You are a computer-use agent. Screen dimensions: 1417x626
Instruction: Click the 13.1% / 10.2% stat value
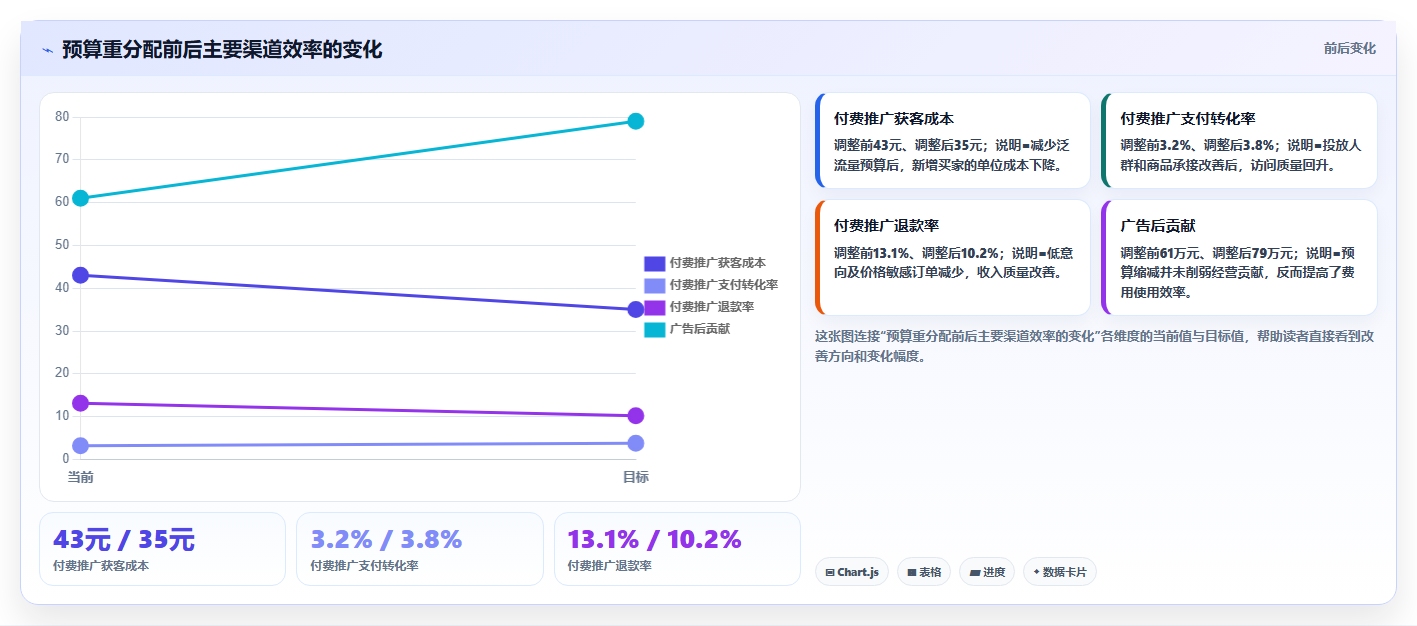654,540
